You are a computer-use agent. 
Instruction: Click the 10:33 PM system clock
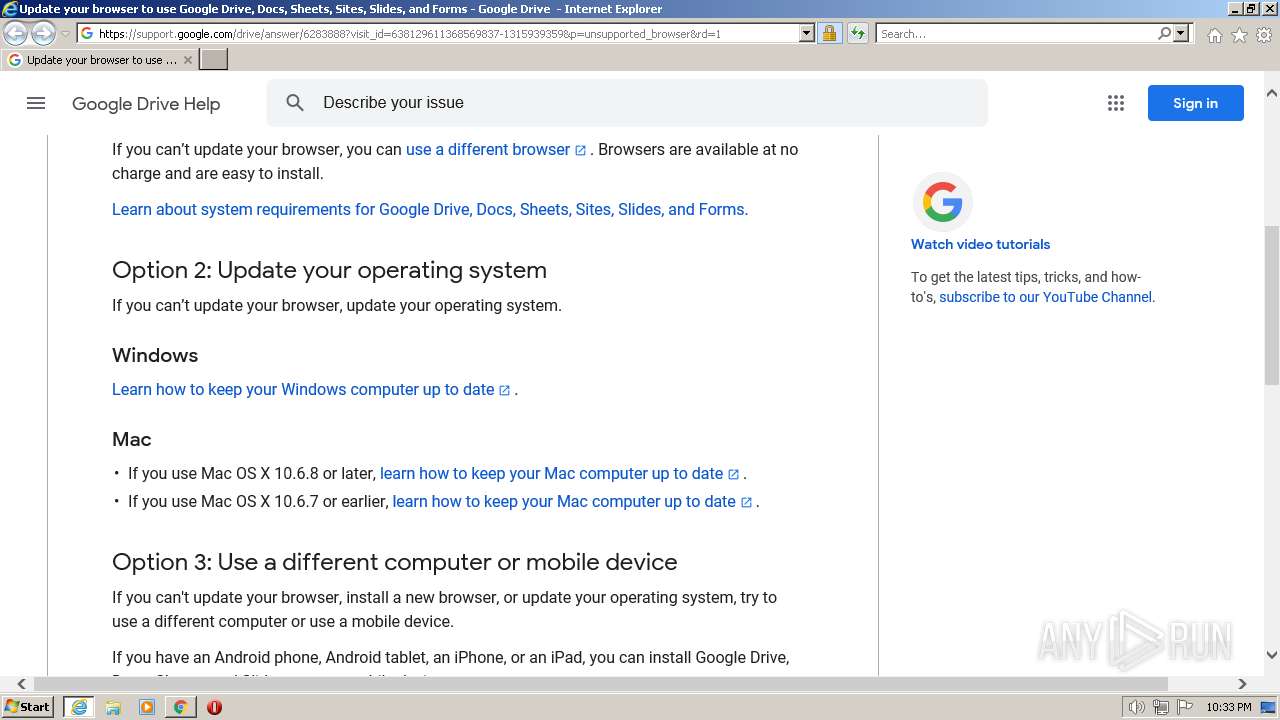point(1228,707)
